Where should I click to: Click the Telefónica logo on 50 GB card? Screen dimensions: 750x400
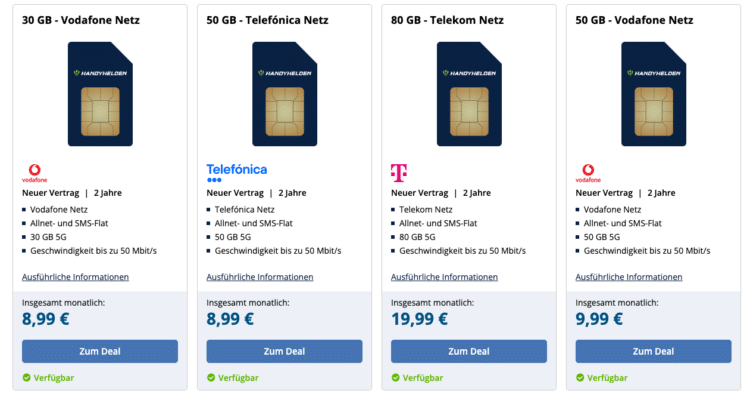click(237, 173)
